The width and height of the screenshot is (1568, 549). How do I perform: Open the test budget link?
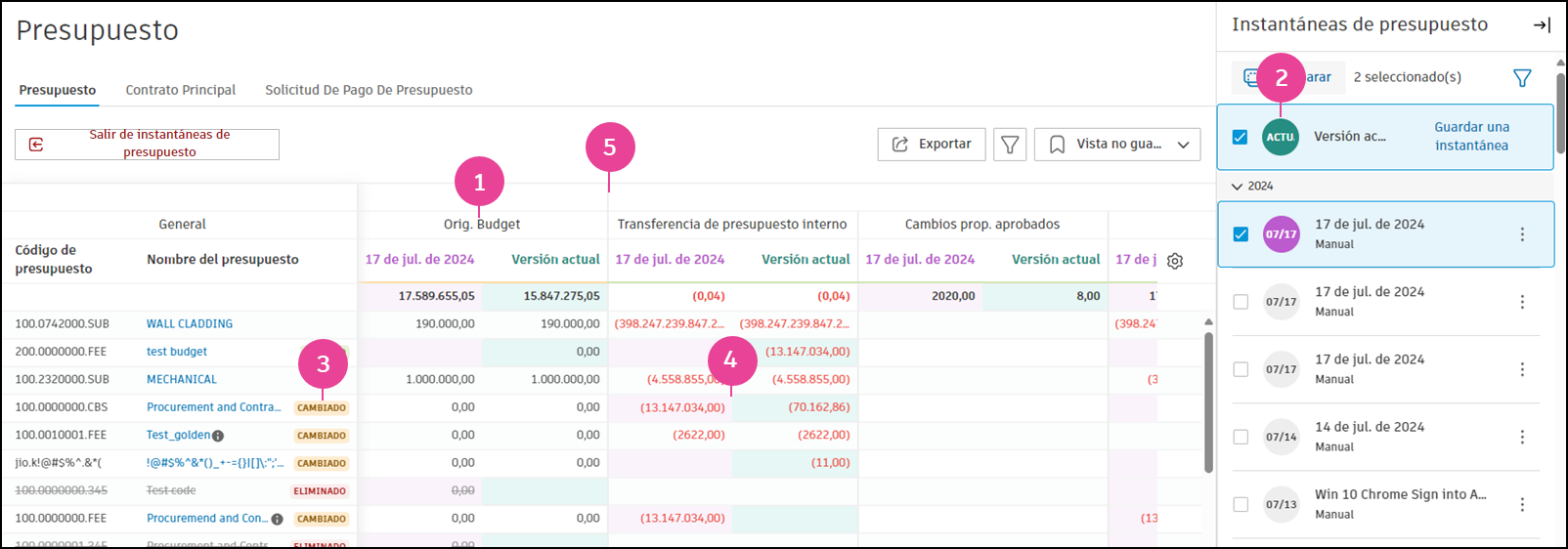pyautogui.click(x=177, y=352)
